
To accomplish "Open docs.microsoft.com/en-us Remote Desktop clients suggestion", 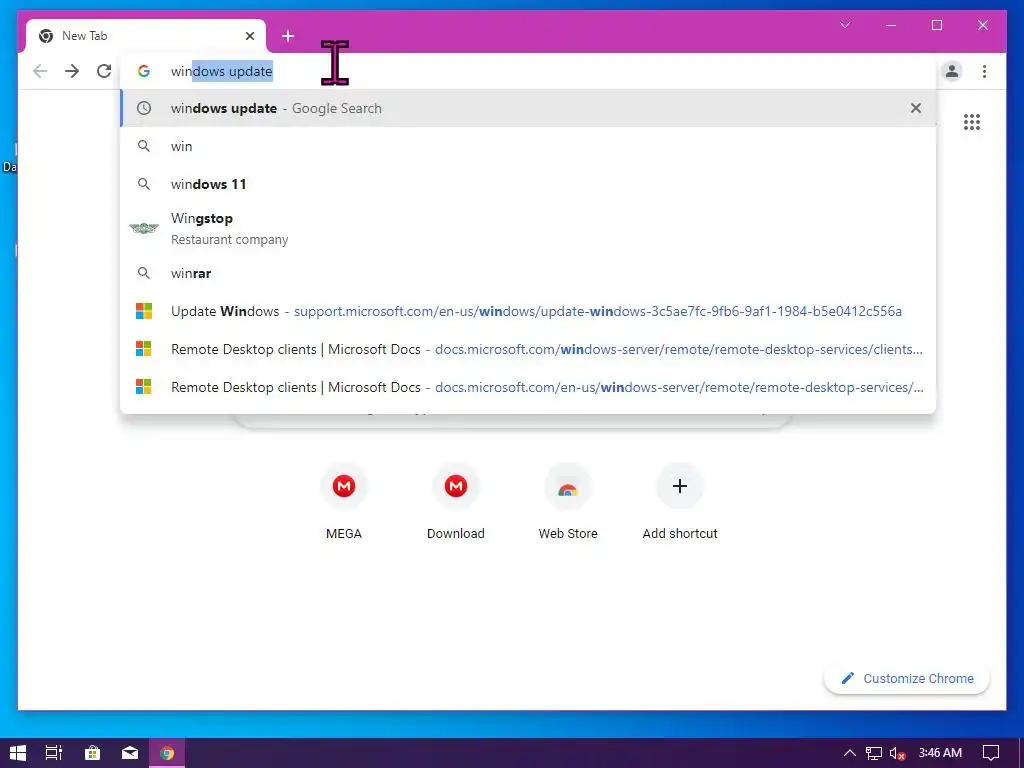I will (528, 387).
